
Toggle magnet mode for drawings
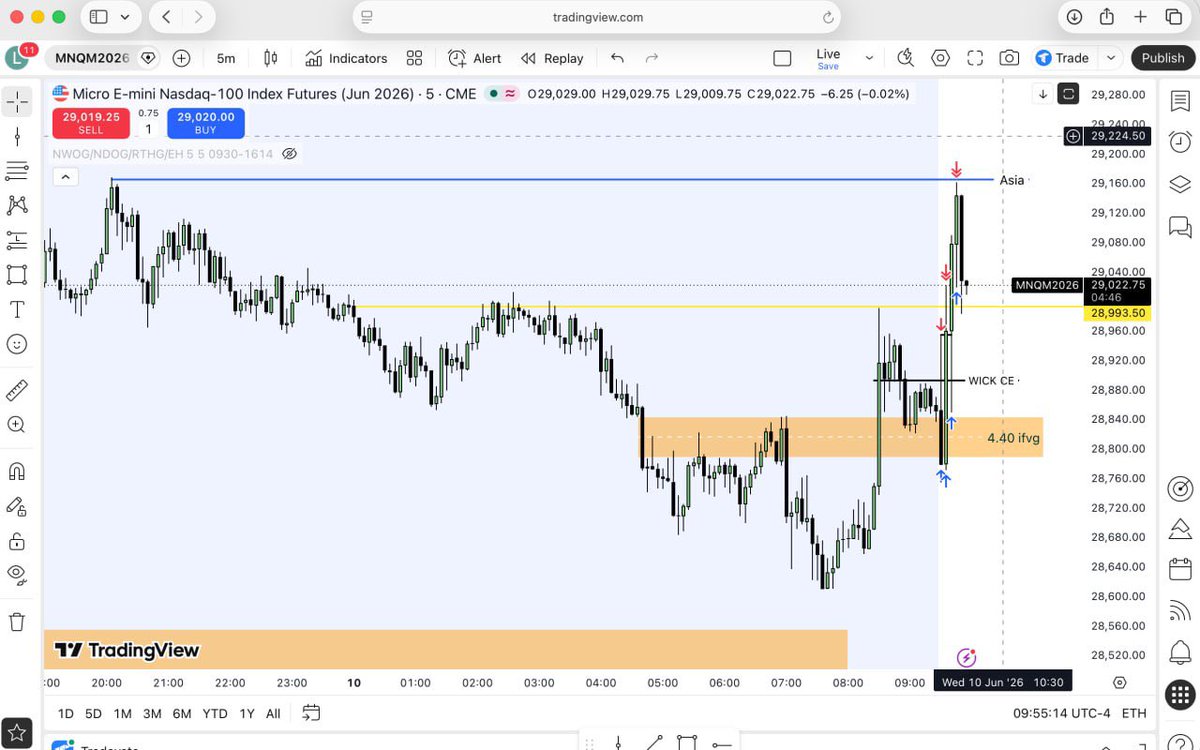pos(17,471)
